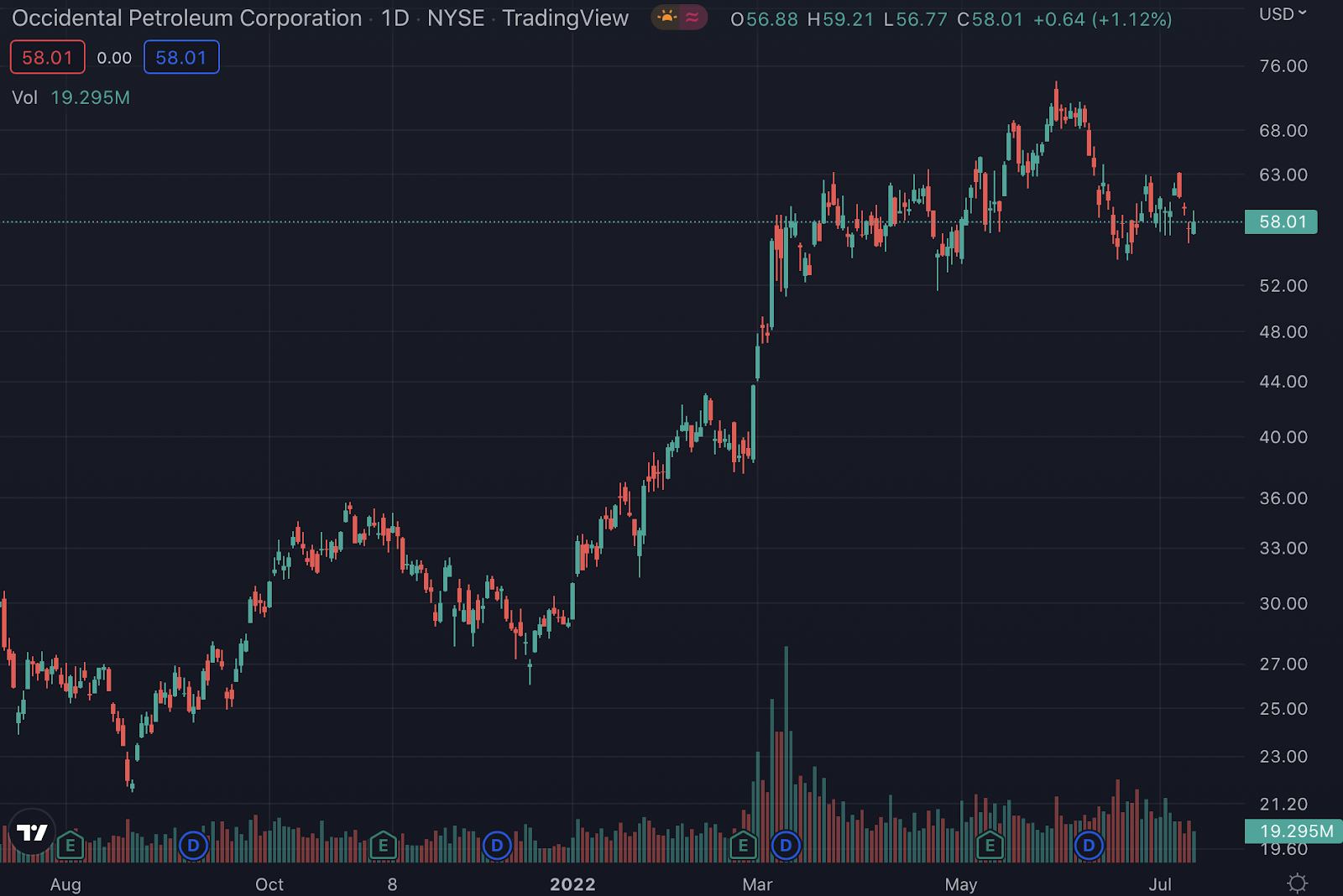Open the earnings E marker above the 8 label
Viewport: 1343px width, 896px height.
383,845
